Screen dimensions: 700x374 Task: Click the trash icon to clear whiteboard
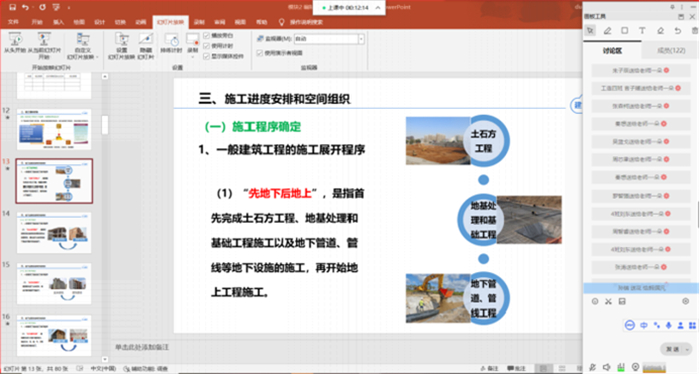click(x=695, y=31)
